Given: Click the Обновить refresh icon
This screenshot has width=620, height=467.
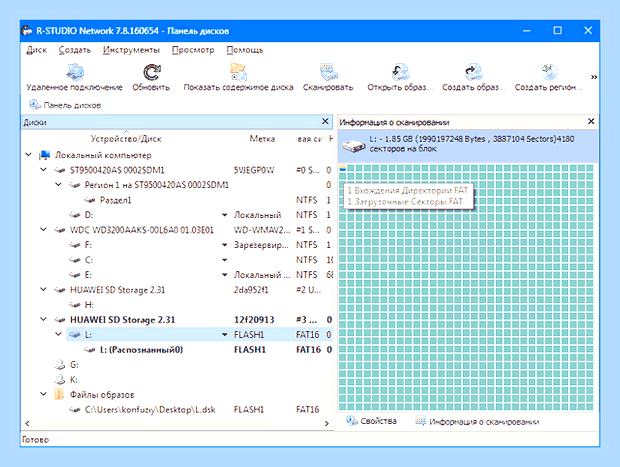Looking at the screenshot, I should pos(151,72).
